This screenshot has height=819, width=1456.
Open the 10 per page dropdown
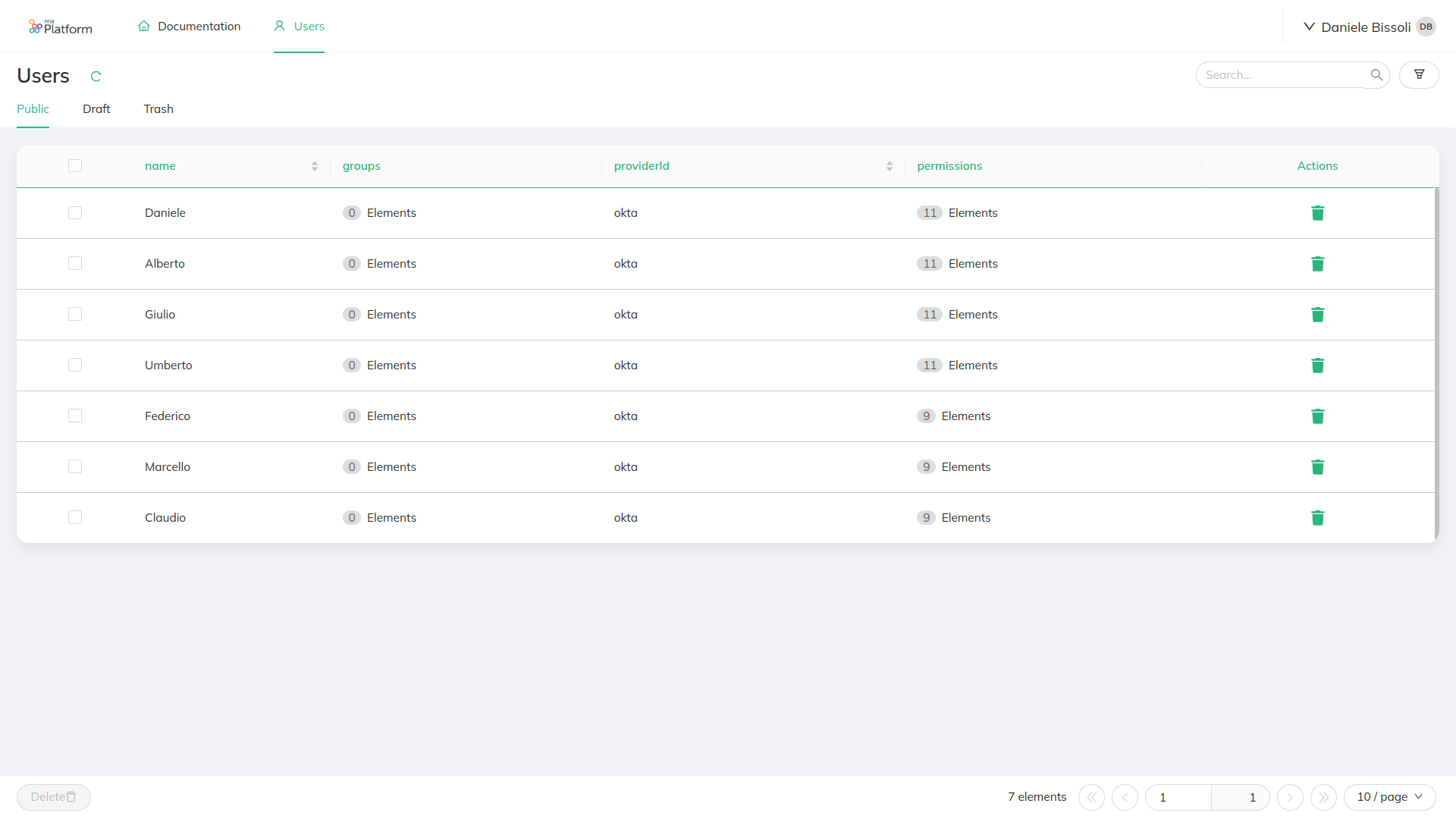[1389, 797]
